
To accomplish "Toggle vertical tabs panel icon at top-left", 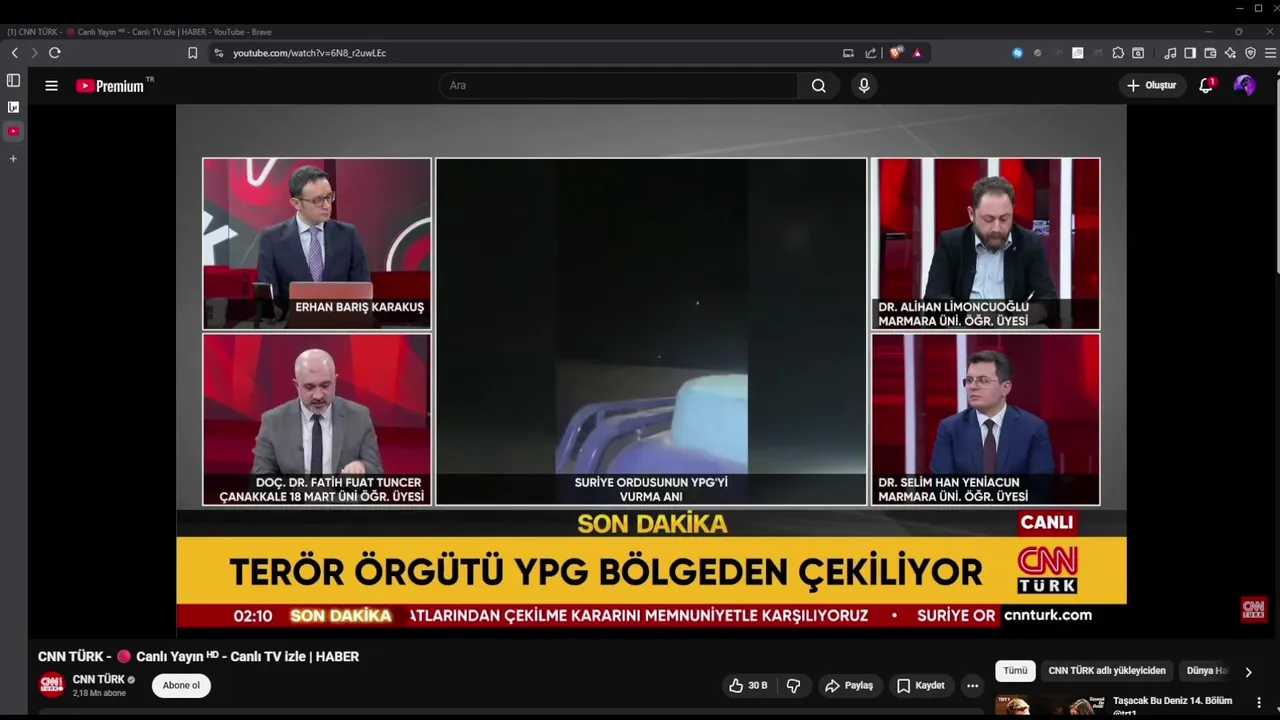I will pos(13,80).
